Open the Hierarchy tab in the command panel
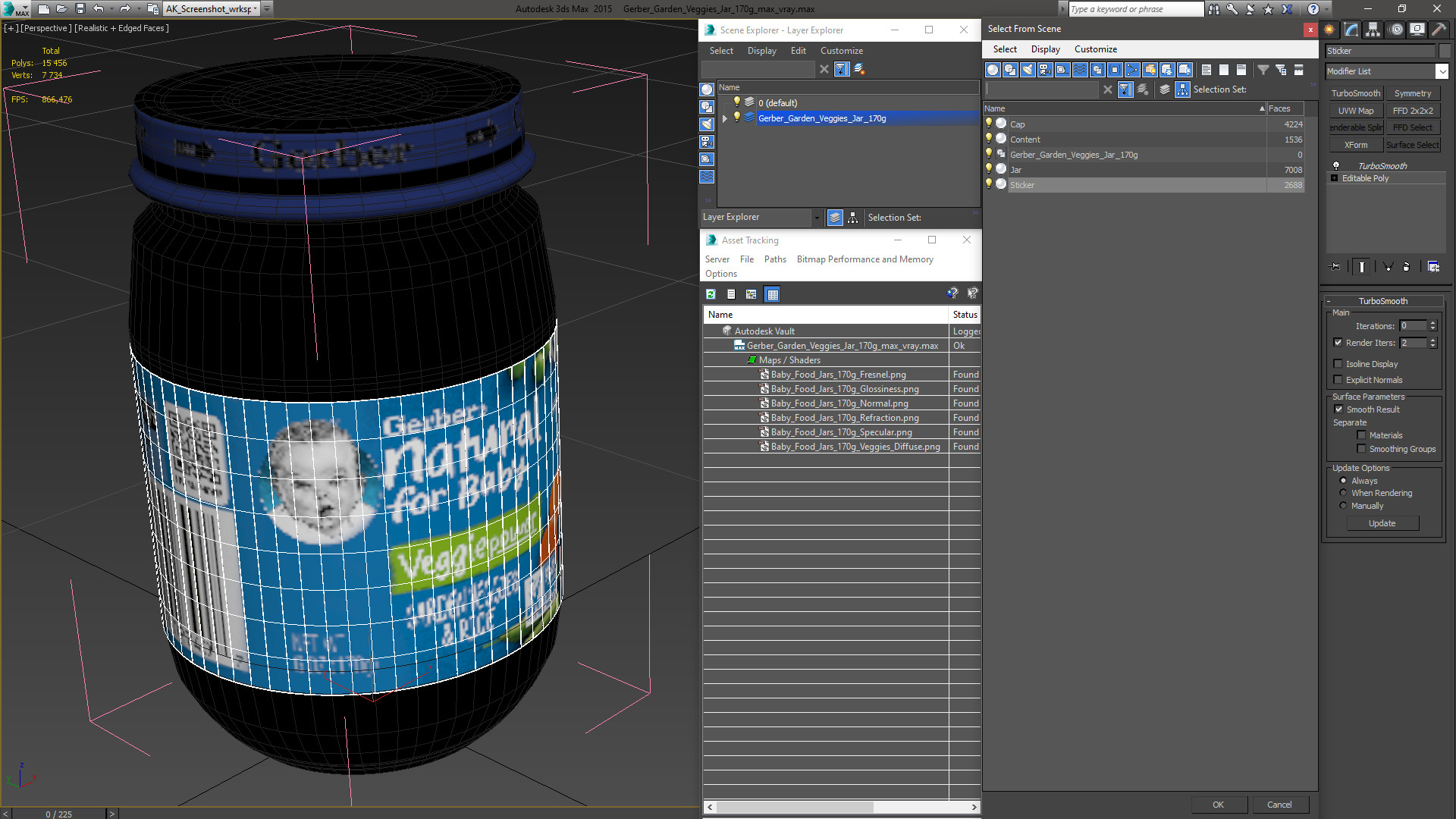Image resolution: width=1456 pixels, height=819 pixels. click(1373, 30)
